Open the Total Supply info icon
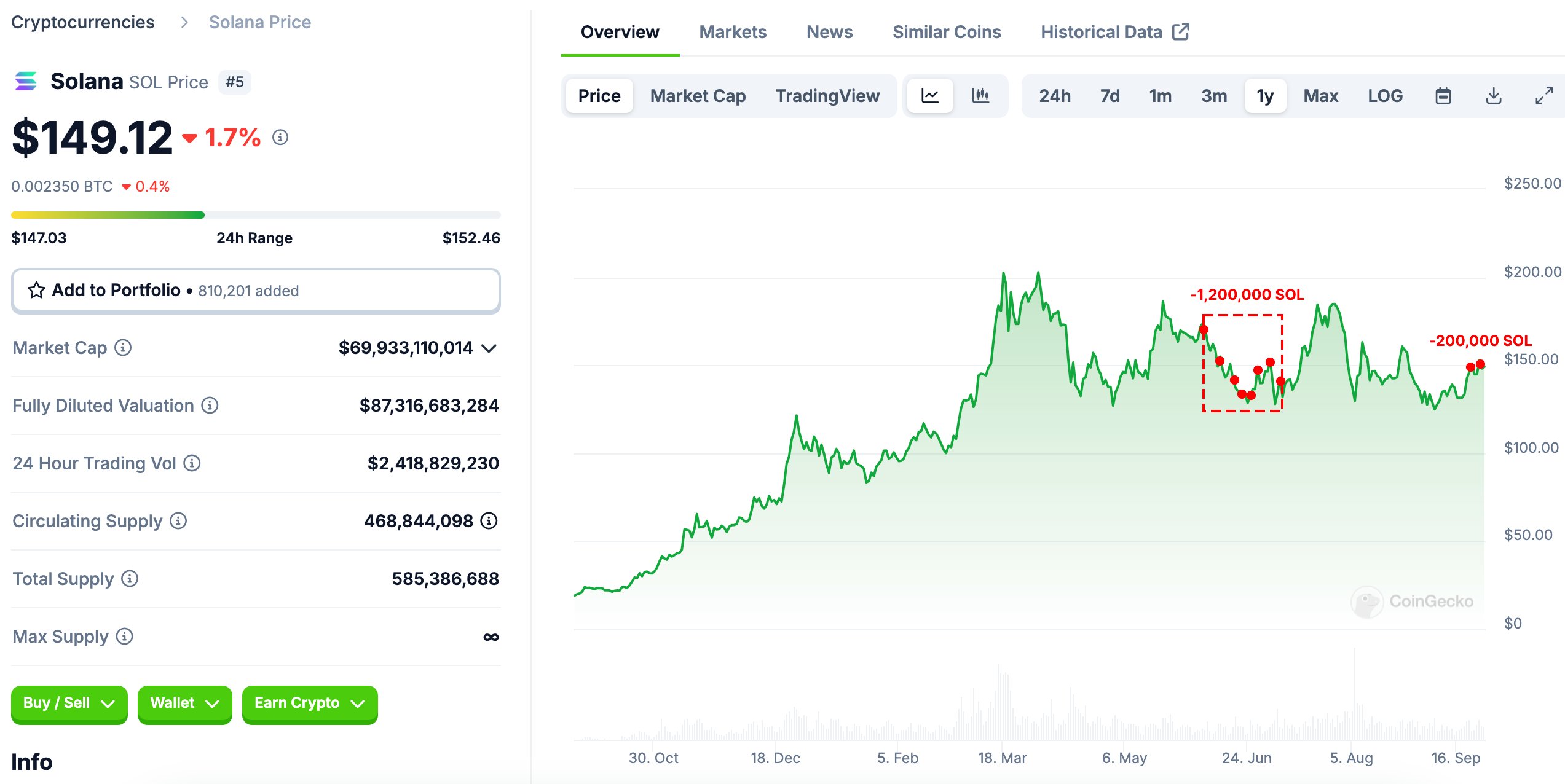 pos(130,579)
